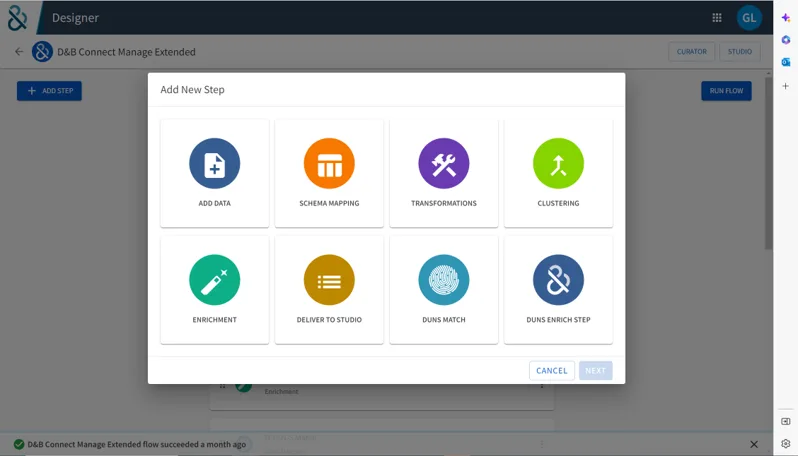
Task: Click the Add New Step title
Action: coord(192,90)
